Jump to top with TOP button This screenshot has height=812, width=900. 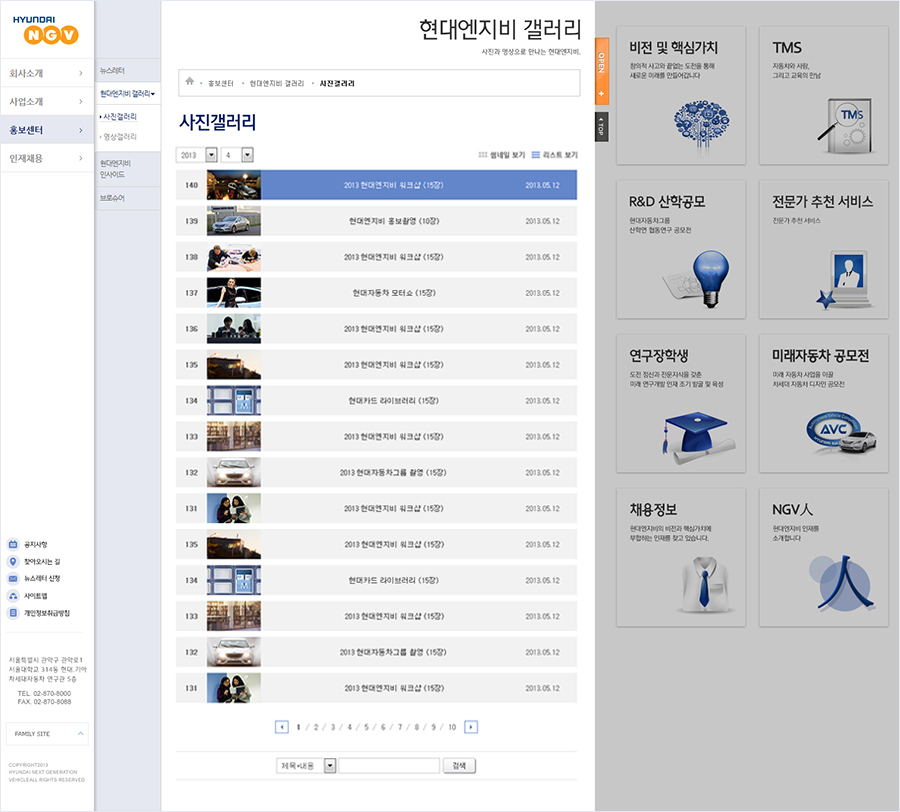pos(602,126)
